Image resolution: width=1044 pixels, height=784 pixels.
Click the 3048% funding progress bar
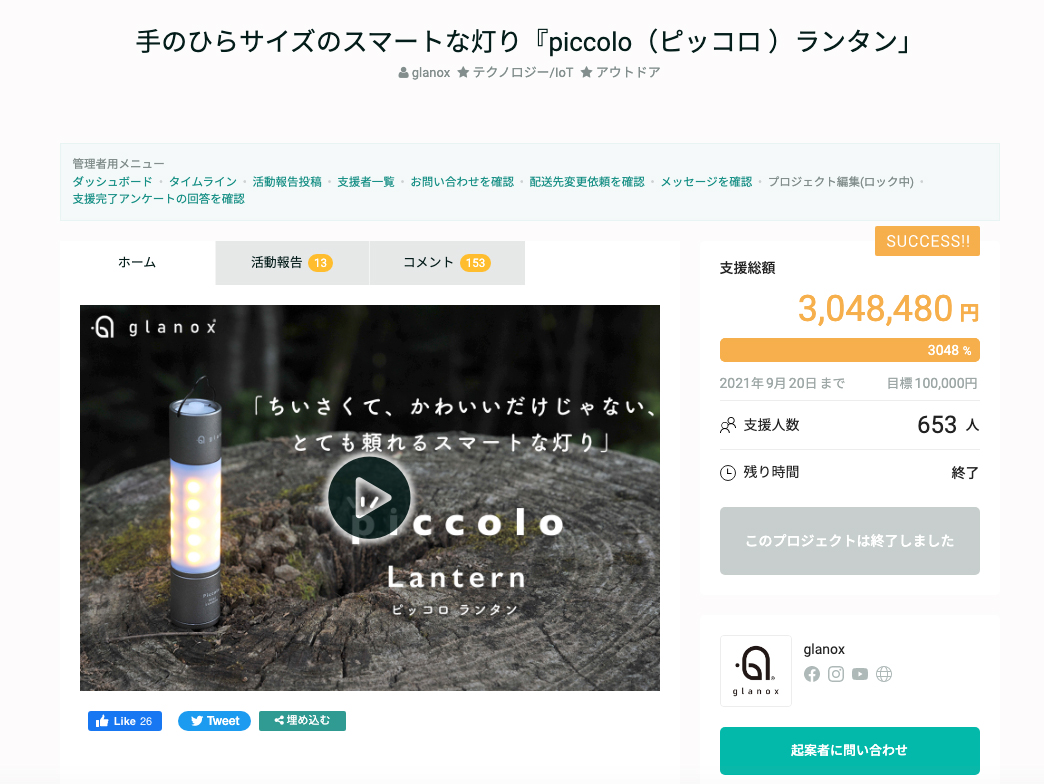850,350
